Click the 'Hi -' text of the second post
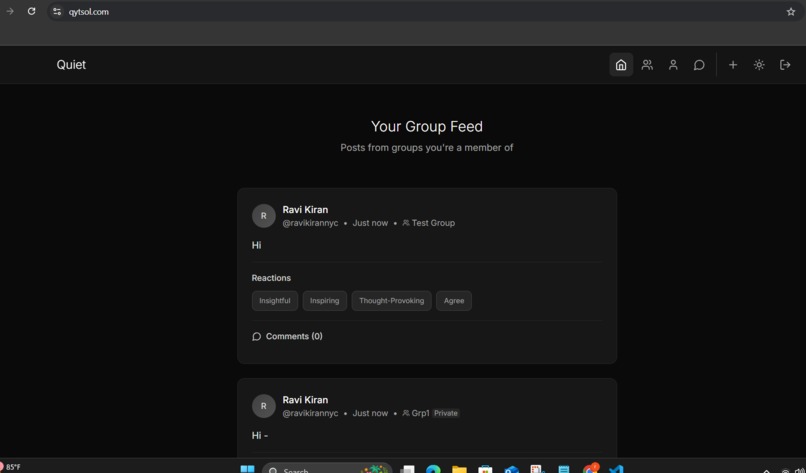The image size is (806, 473). (260, 435)
